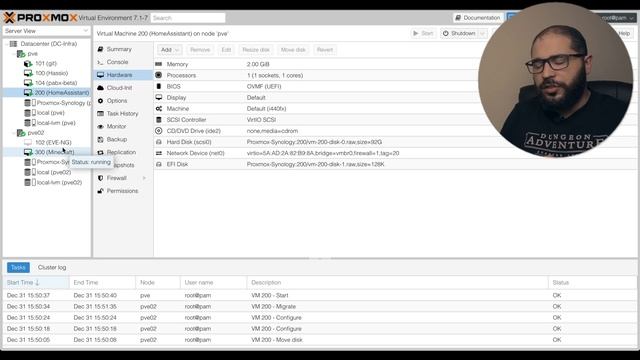Screen dimensions: 640x360
Task: Select Proxmox-Synology storage under pve
Action: tap(58, 103)
